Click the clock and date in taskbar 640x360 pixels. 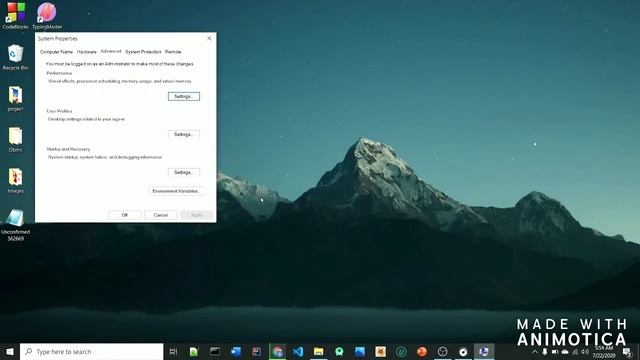[x=604, y=352]
